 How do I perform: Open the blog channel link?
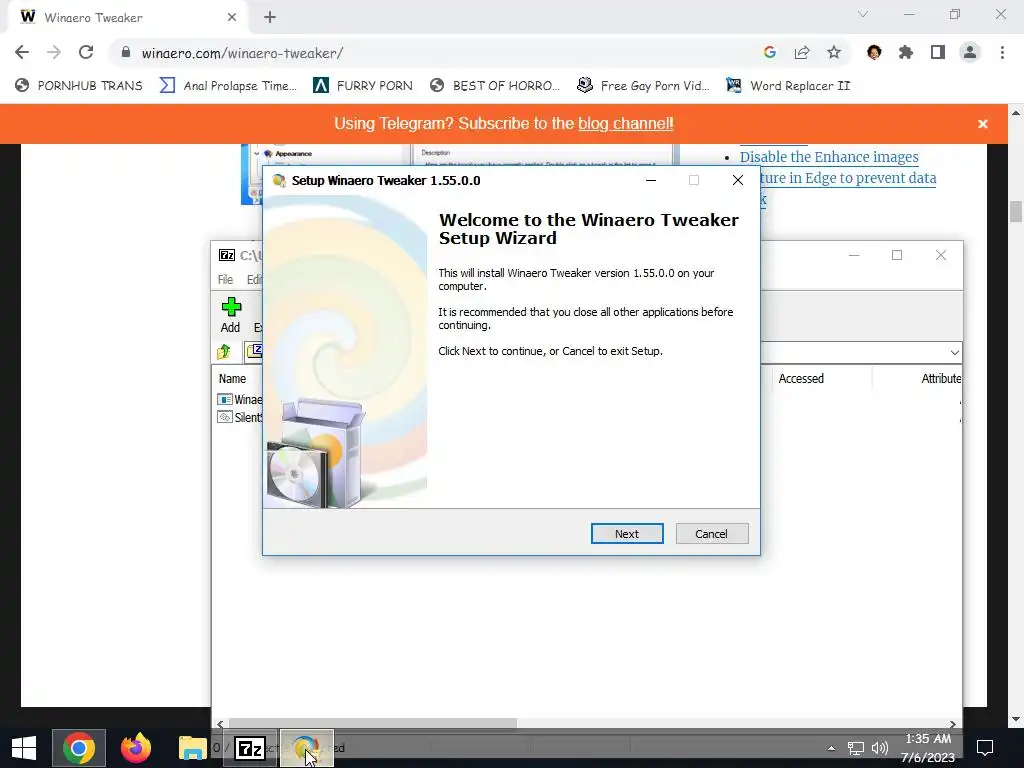coord(625,123)
